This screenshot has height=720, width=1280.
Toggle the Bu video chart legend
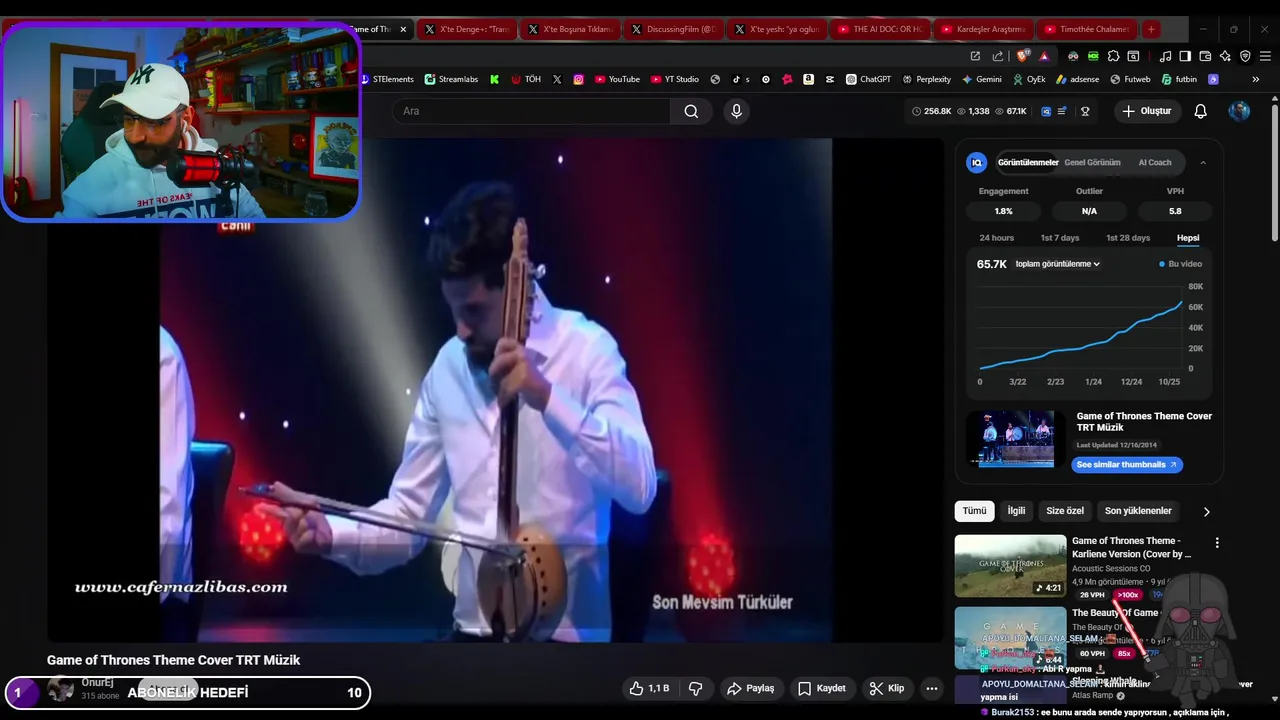[x=1181, y=264]
